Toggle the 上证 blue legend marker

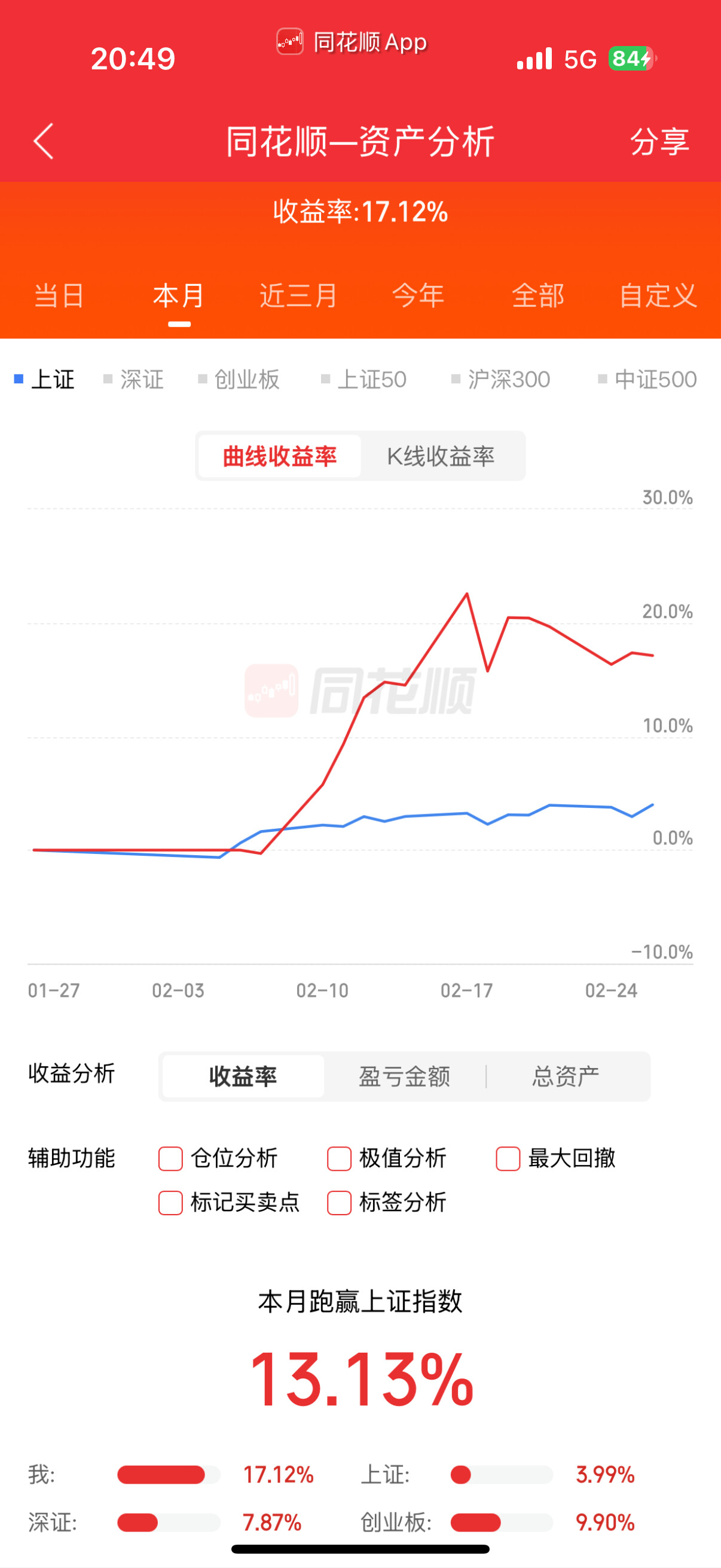(x=19, y=379)
